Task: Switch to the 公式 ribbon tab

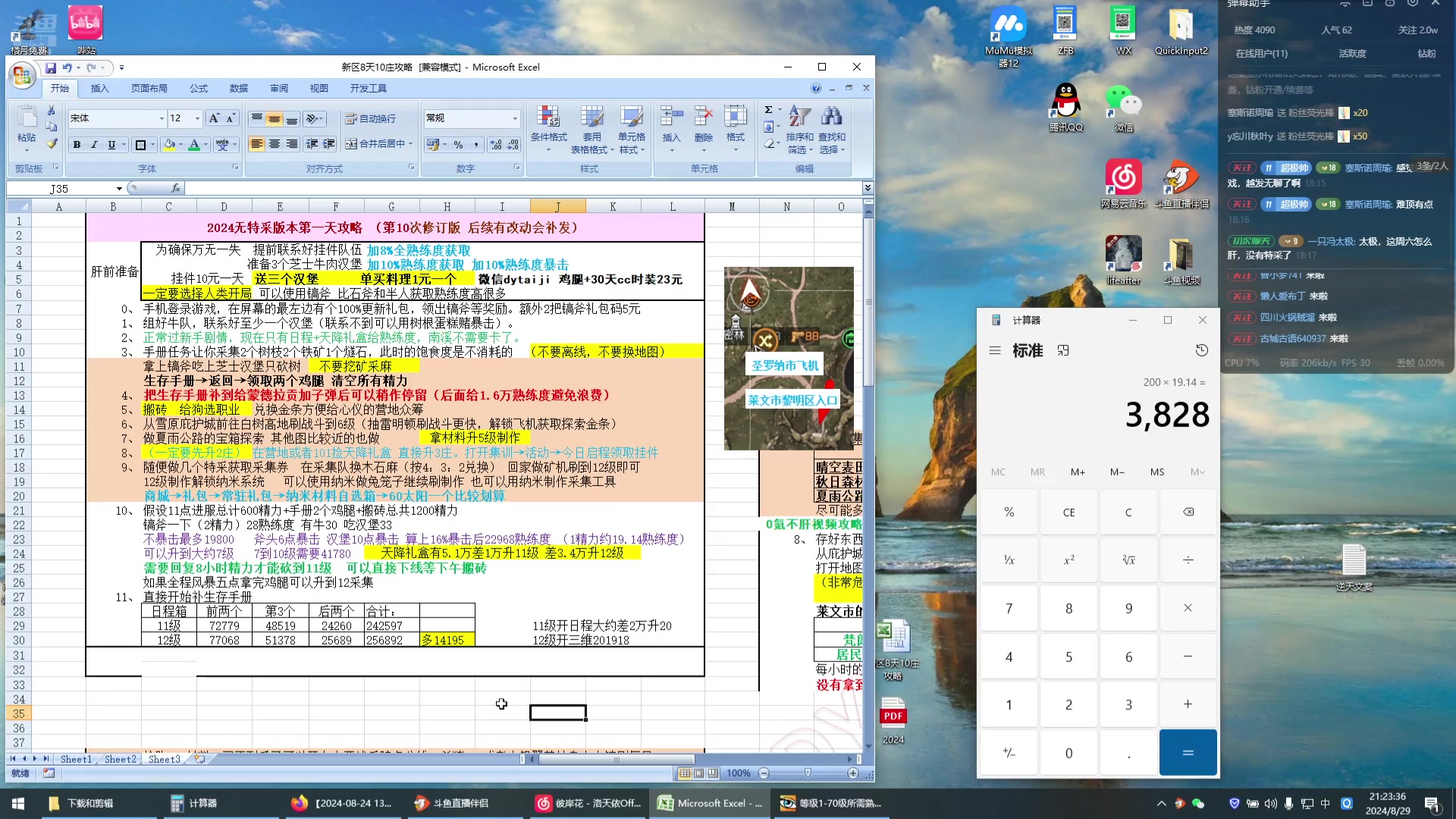Action: 199,88
